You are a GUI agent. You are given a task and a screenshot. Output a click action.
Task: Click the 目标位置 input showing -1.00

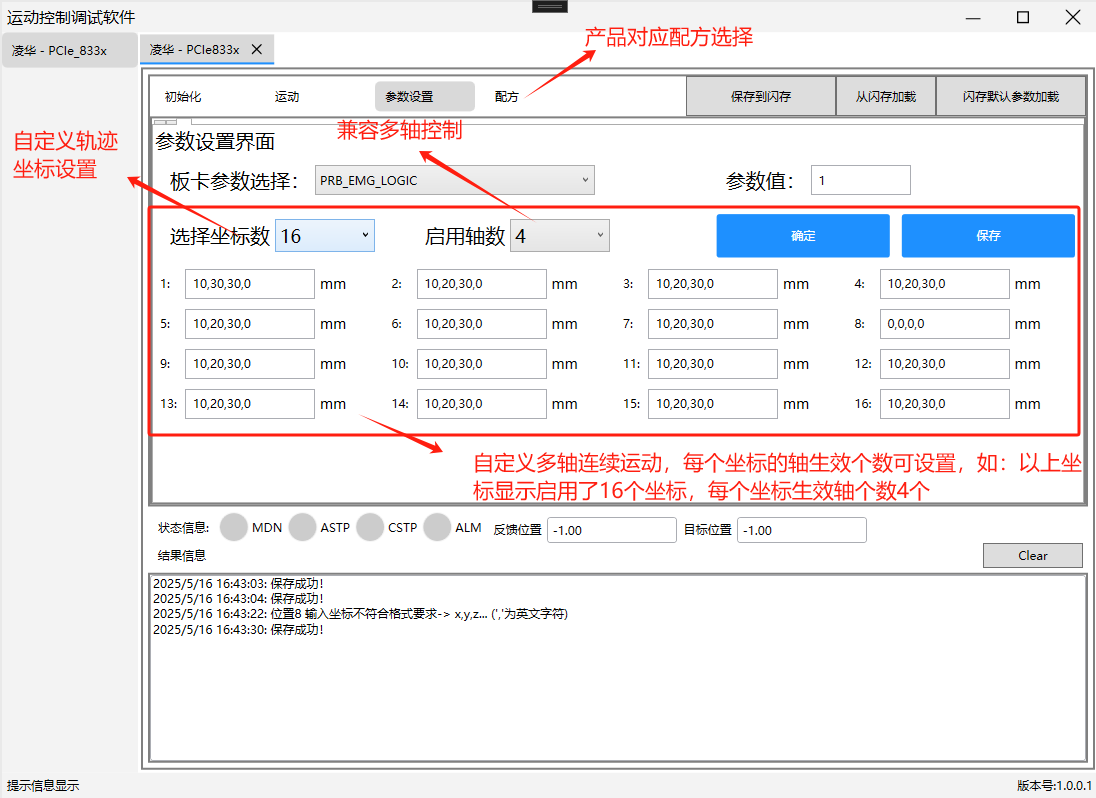(801, 530)
